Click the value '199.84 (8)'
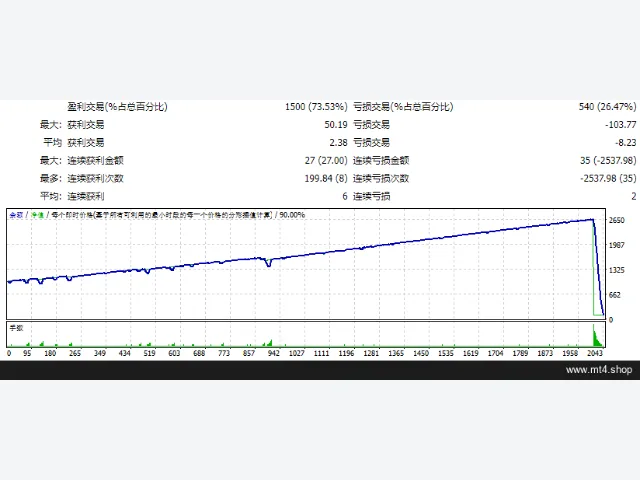This screenshot has height=480, width=640. [326, 178]
